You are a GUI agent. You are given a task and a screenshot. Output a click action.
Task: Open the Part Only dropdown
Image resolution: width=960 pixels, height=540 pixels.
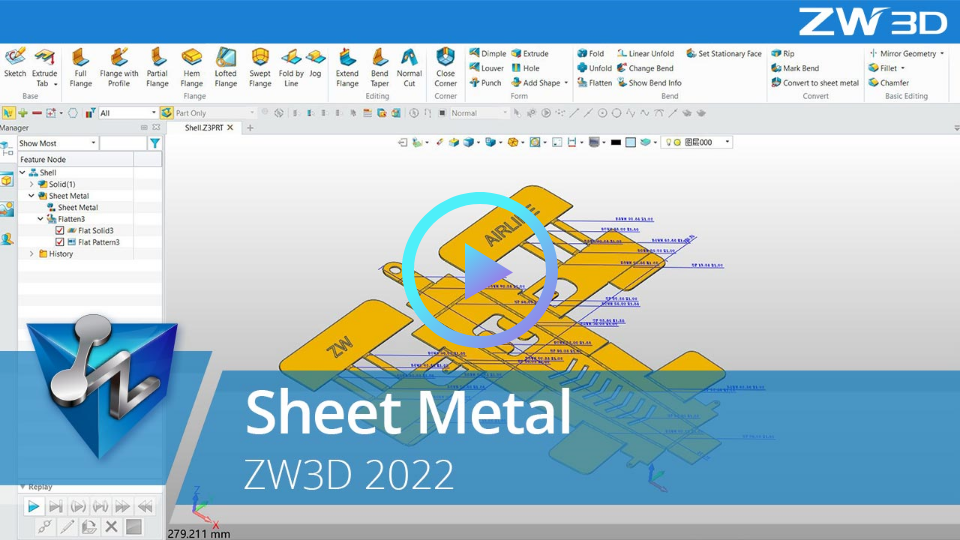click(214, 113)
